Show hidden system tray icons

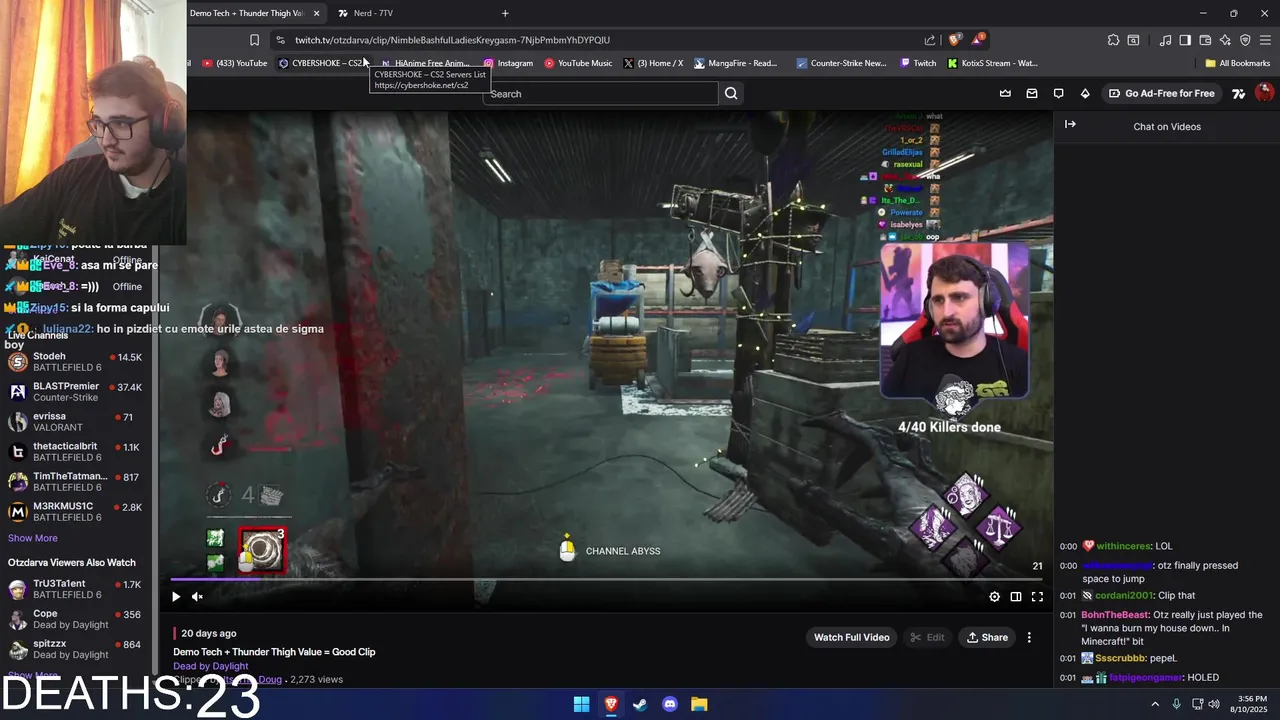tap(1155, 704)
